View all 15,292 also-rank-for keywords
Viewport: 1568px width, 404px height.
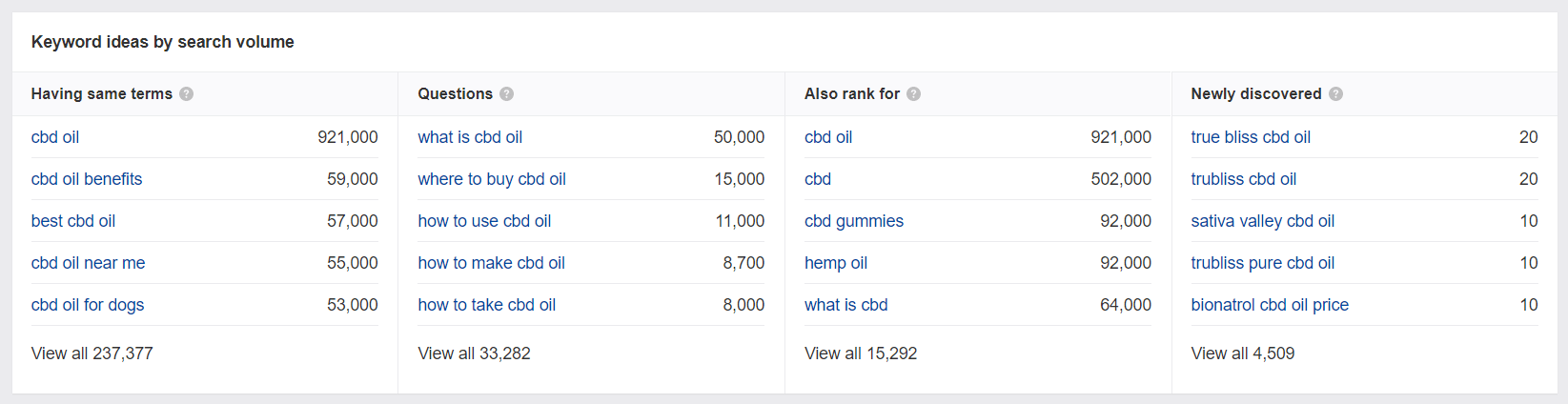pyautogui.click(x=861, y=353)
